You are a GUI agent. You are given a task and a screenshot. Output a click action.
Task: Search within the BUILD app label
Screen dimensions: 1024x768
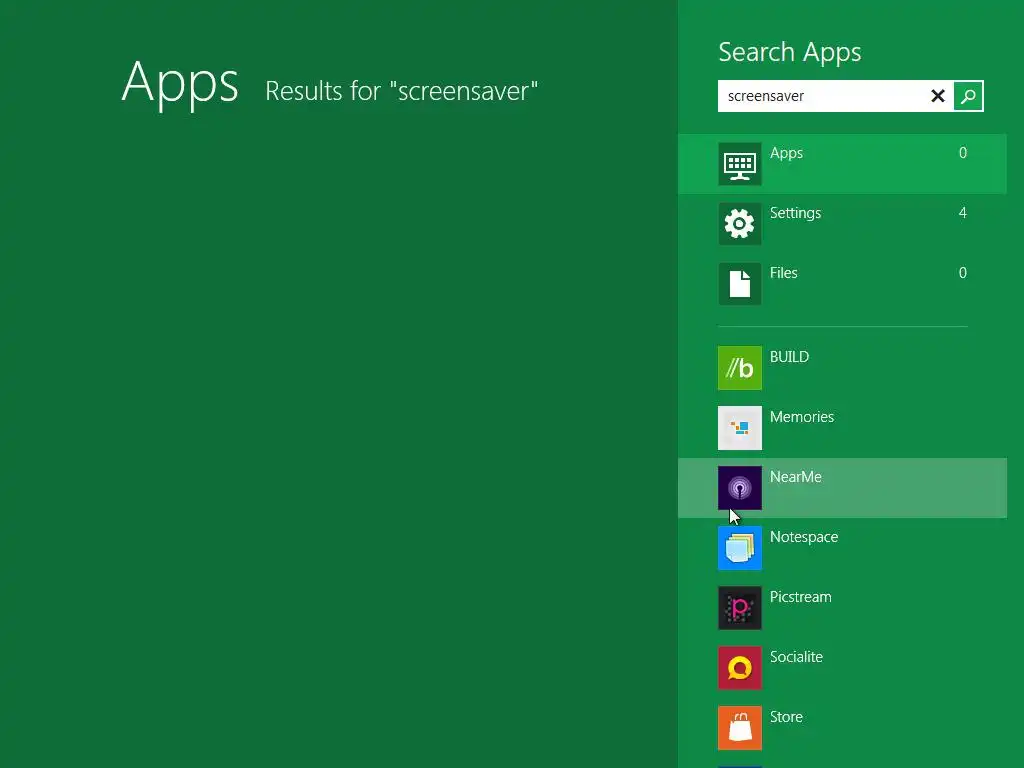point(790,357)
